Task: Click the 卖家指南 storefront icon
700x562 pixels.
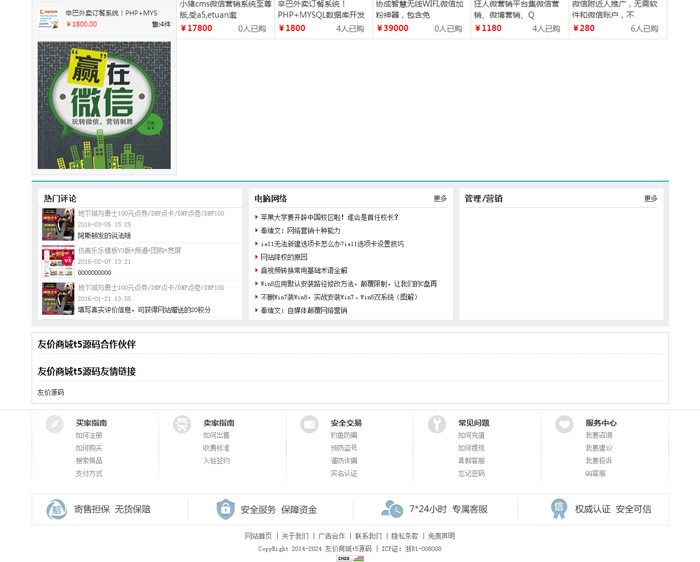Action: 182,424
